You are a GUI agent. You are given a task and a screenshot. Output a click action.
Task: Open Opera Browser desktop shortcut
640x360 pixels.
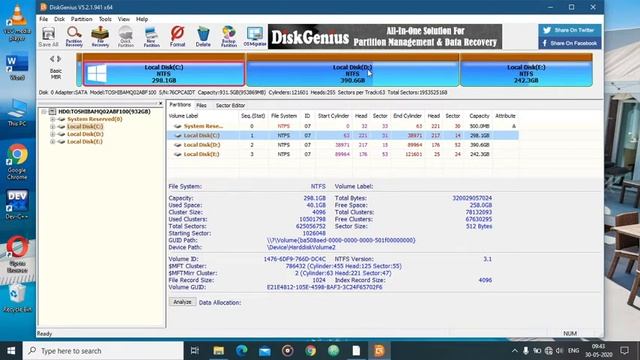tap(17, 253)
